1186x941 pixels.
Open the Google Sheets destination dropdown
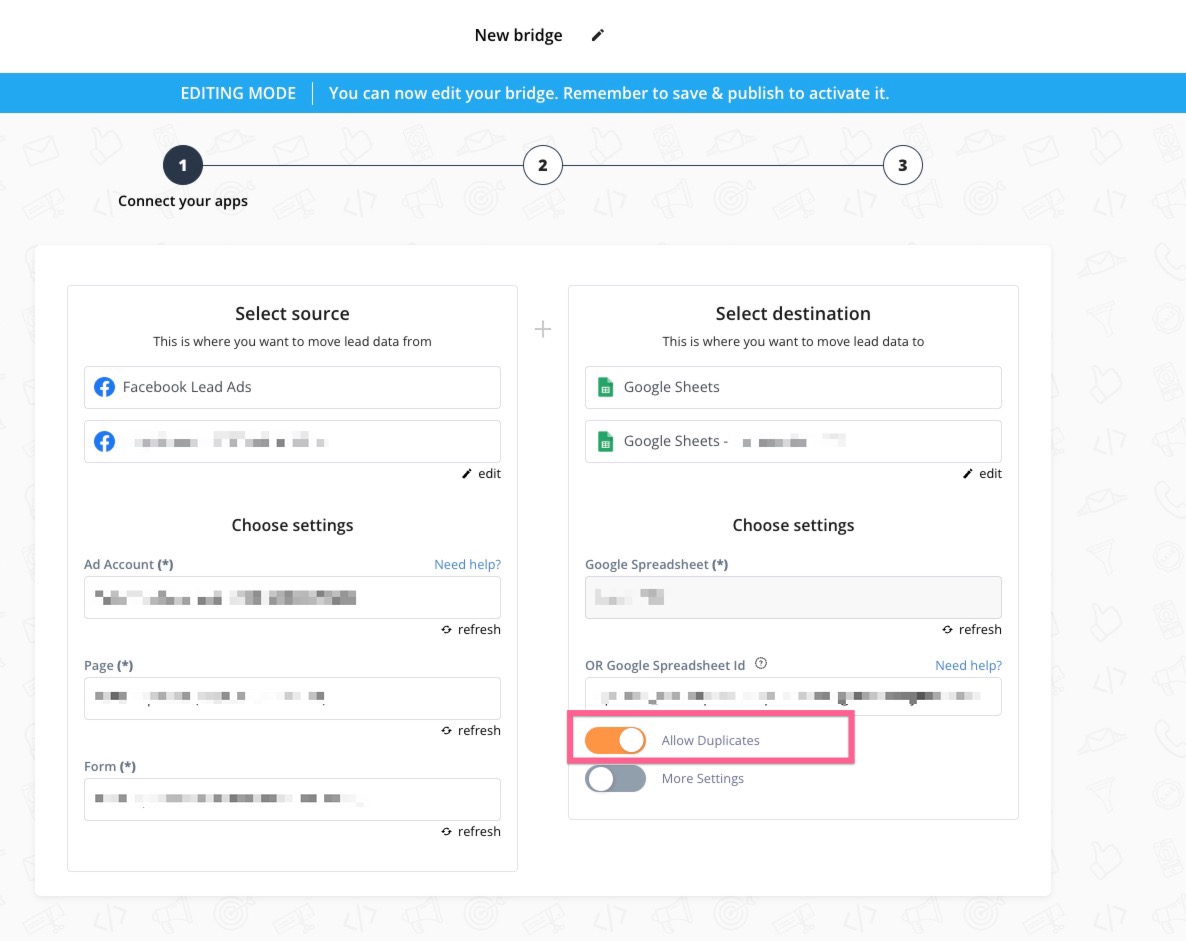793,387
